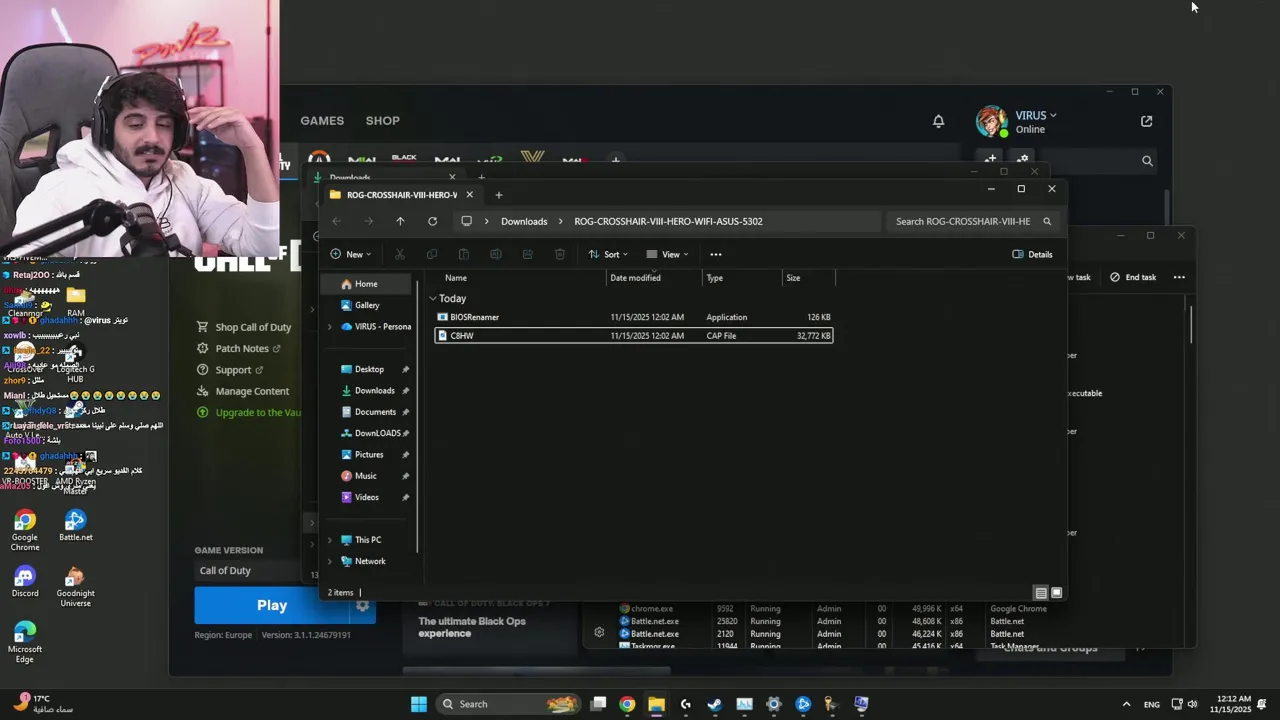Screen dimensions: 1280x720
Task: Click the Play button in Battle.net
Action: [272, 605]
